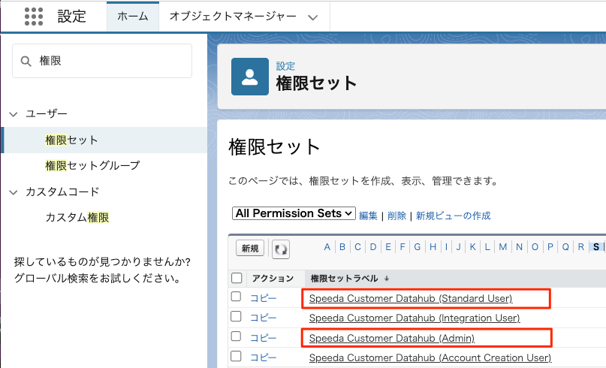The image size is (606, 368).
Task: Filter list by letter I
Action: pyautogui.click(x=446, y=247)
